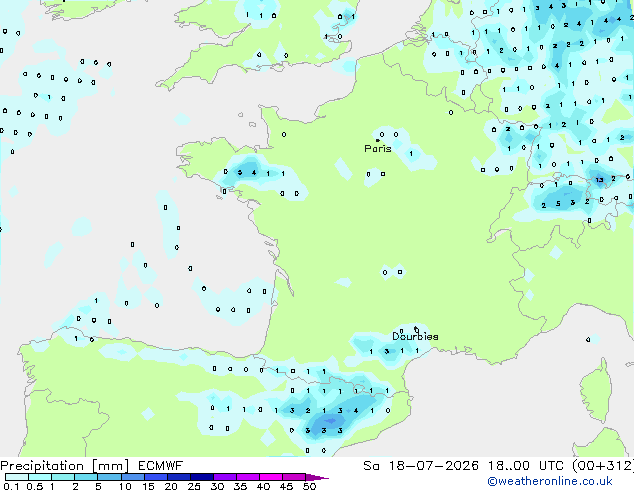Click the '25' legend scale value
This screenshot has width=634, height=490.
pyautogui.click(x=194, y=486)
